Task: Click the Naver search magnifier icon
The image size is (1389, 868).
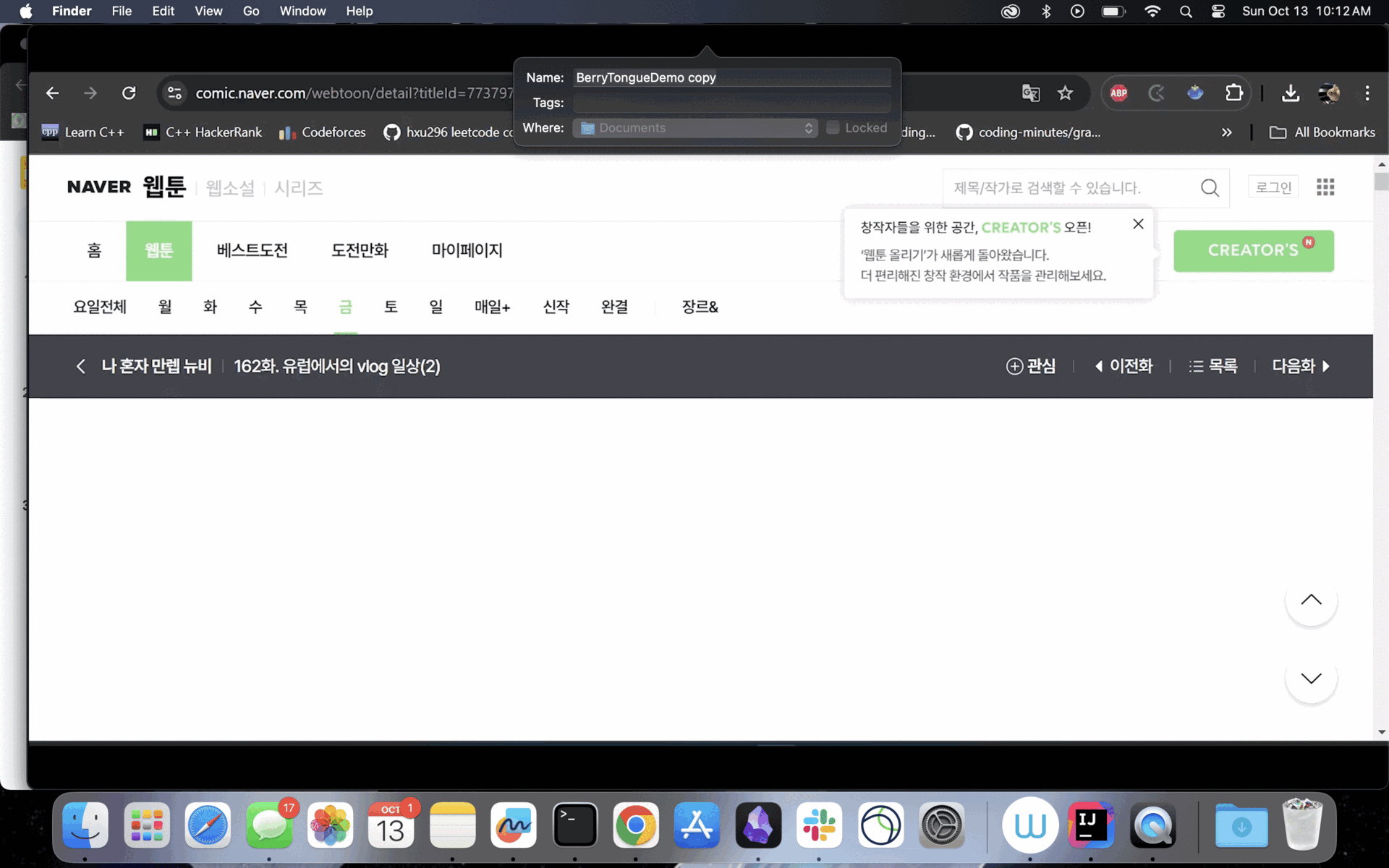Action: pyautogui.click(x=1210, y=188)
